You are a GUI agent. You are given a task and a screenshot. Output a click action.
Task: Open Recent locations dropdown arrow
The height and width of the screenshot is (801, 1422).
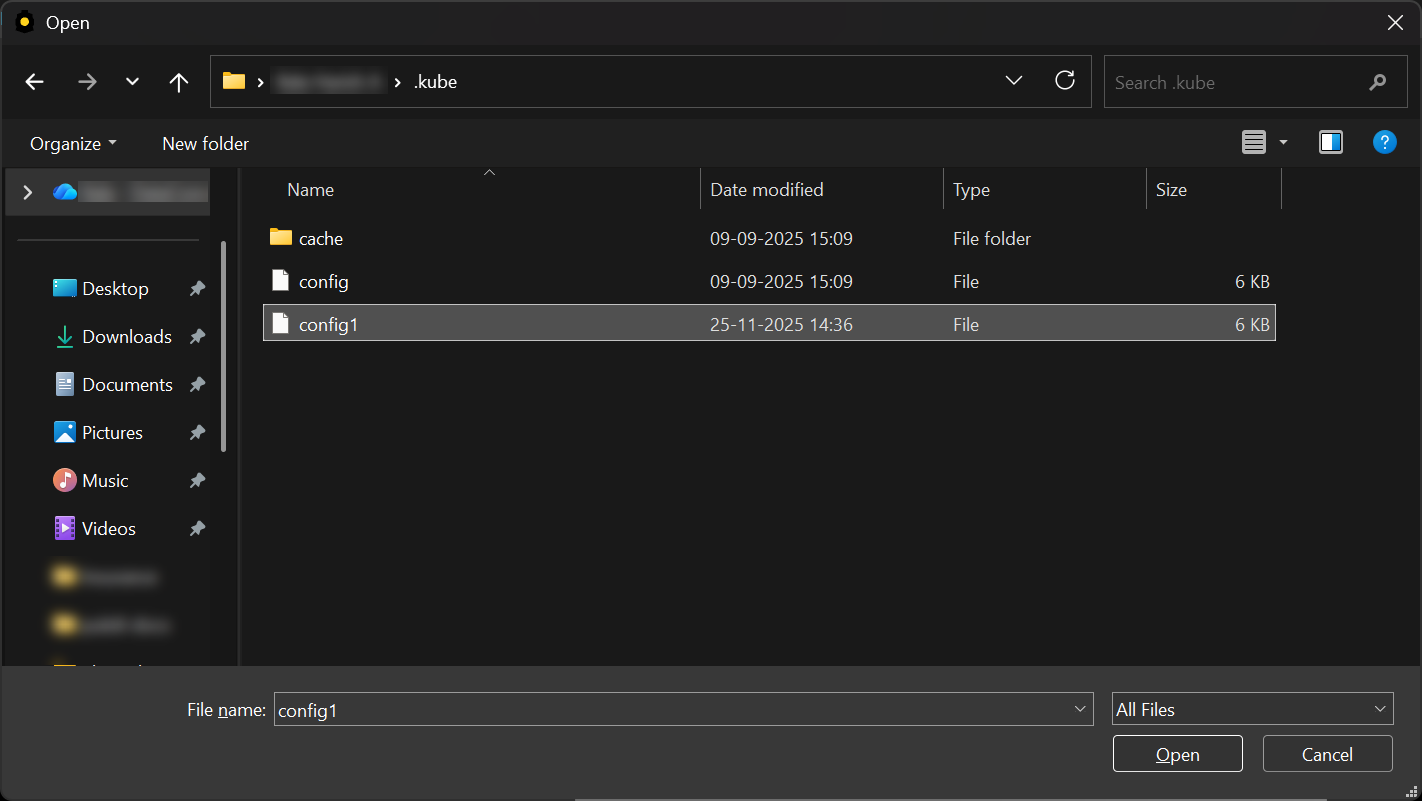(x=132, y=82)
